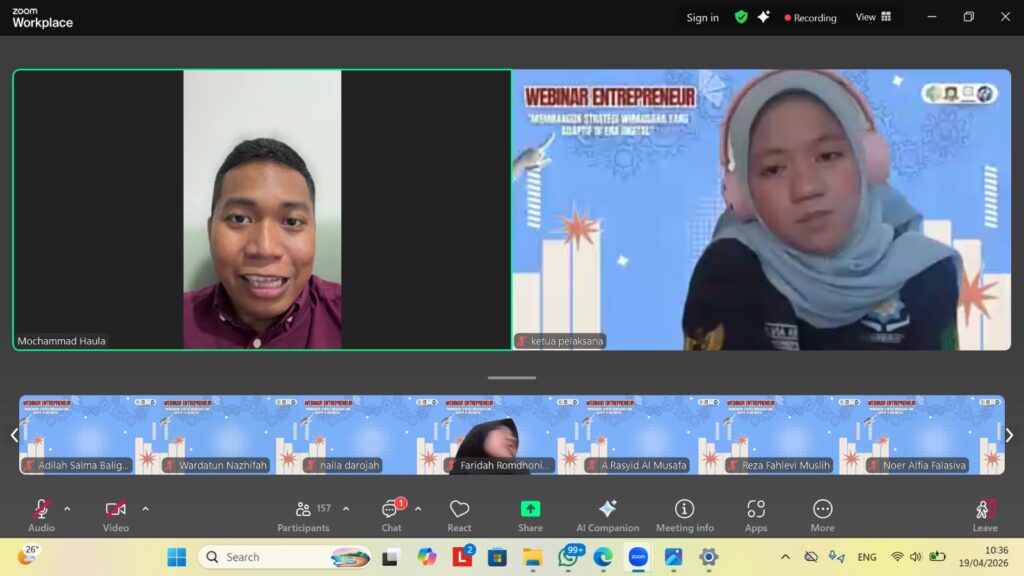
Task: Expand the Audio options chevron
Action: tap(67, 508)
